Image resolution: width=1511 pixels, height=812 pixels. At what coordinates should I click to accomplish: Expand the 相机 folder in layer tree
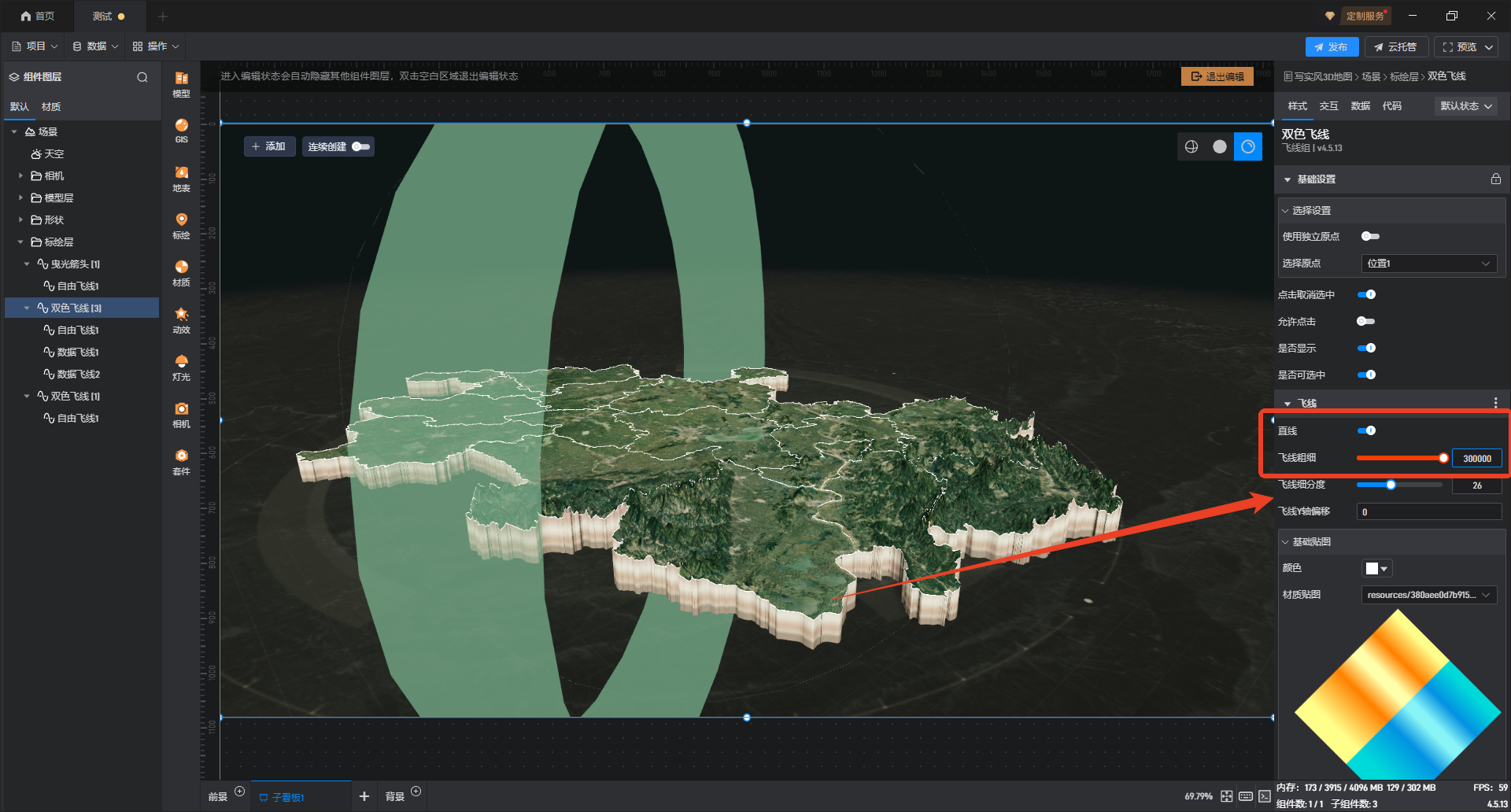coord(21,175)
